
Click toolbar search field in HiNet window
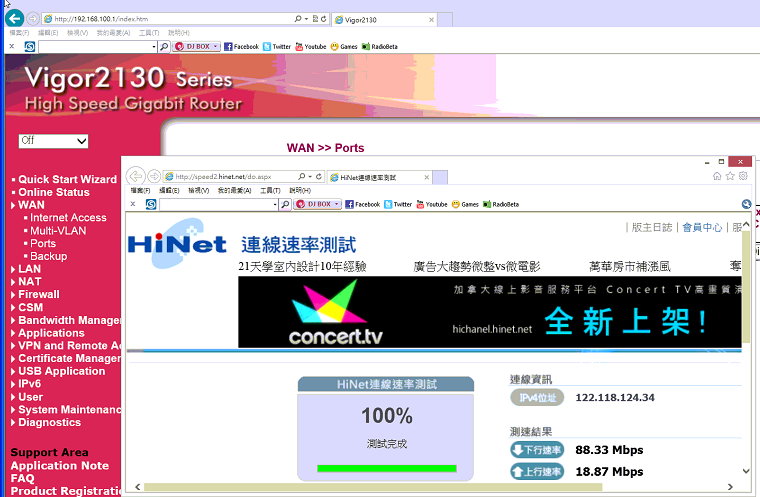[x=218, y=205]
